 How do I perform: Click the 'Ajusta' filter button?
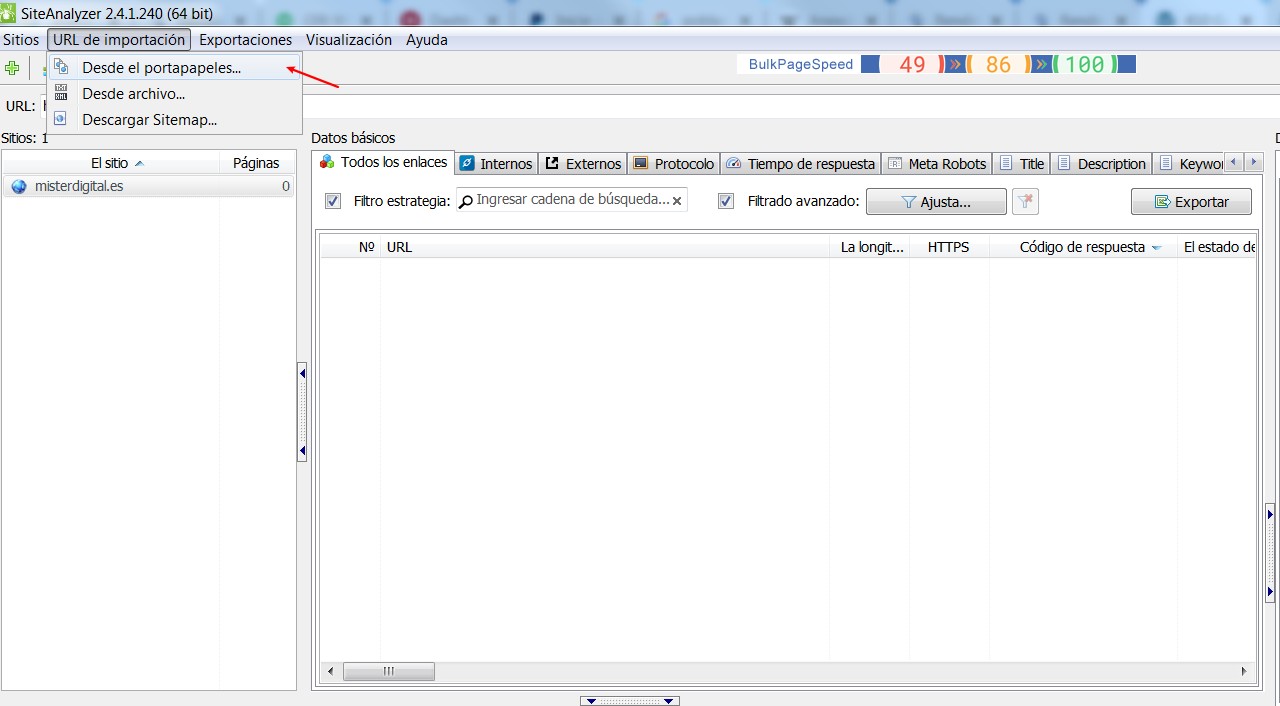pyautogui.click(x=936, y=201)
